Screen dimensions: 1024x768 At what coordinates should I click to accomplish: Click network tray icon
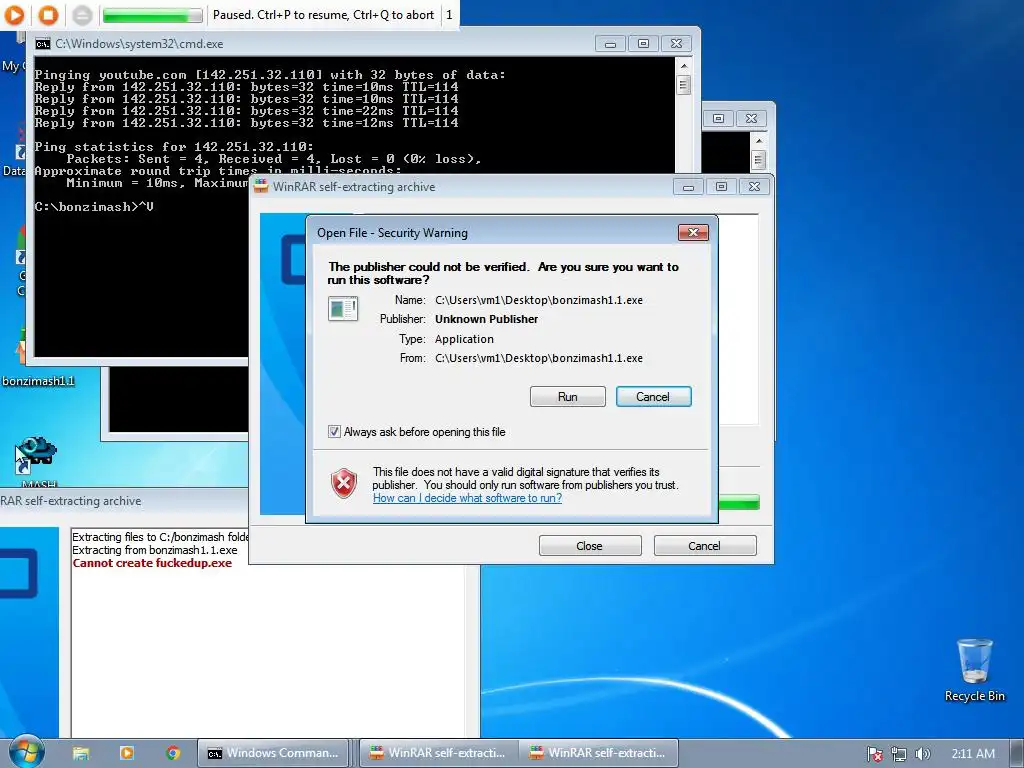pyautogui.click(x=899, y=754)
